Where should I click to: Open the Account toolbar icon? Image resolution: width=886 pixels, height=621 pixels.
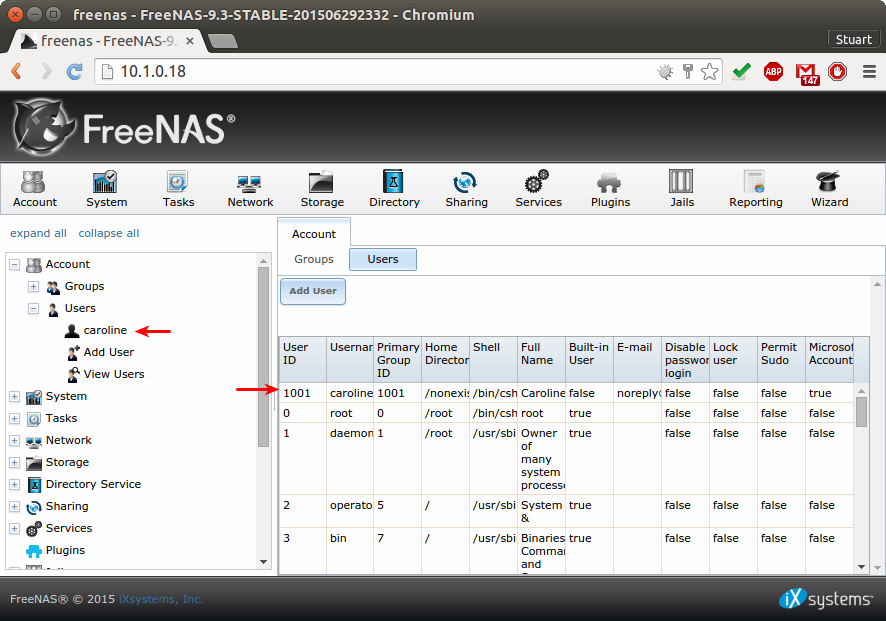(34, 189)
